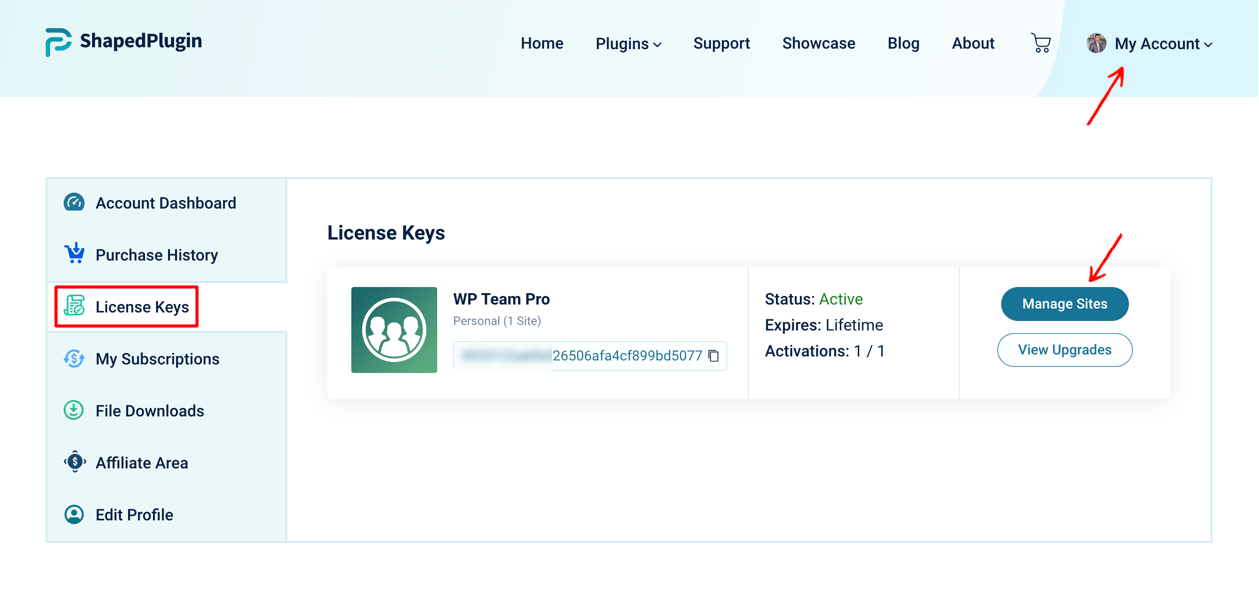Screen dimensions: 1259x590
Task: Click the ShapedPlugin logo
Action: tap(122, 42)
